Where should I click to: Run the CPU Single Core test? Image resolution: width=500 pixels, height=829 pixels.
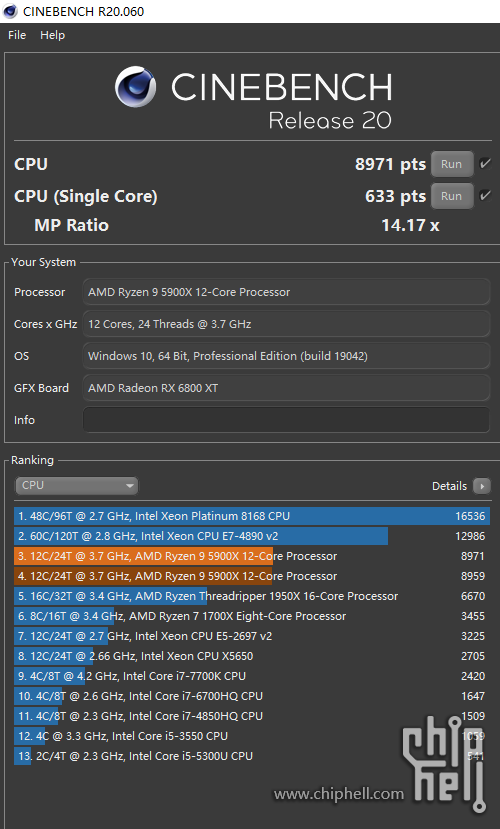click(451, 196)
